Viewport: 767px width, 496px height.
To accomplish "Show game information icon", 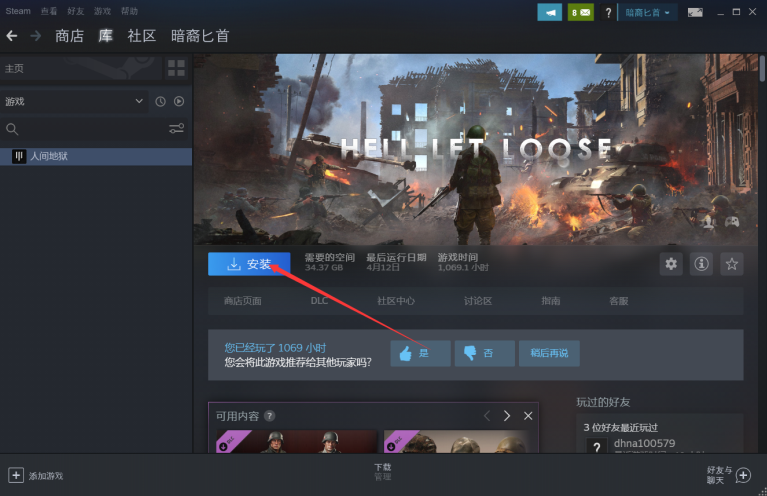I will (x=701, y=264).
